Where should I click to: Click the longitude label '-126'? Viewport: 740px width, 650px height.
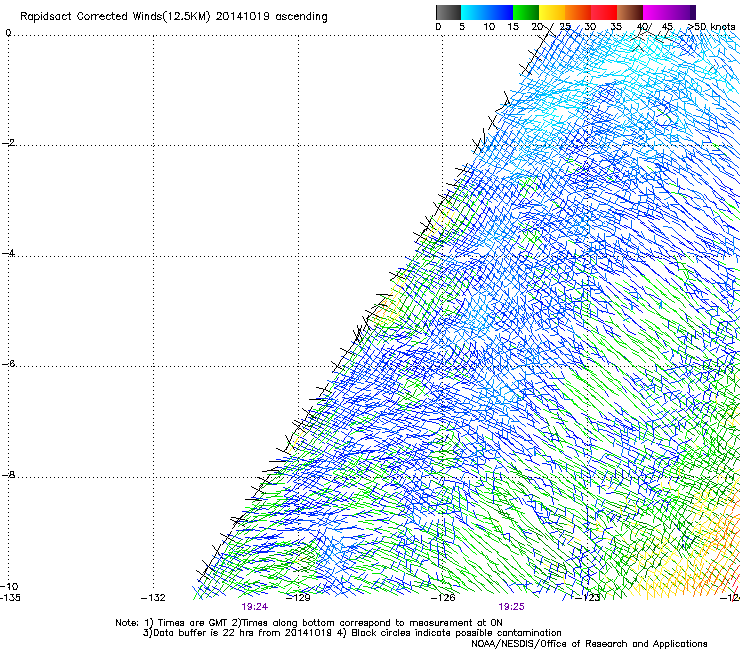(443, 598)
